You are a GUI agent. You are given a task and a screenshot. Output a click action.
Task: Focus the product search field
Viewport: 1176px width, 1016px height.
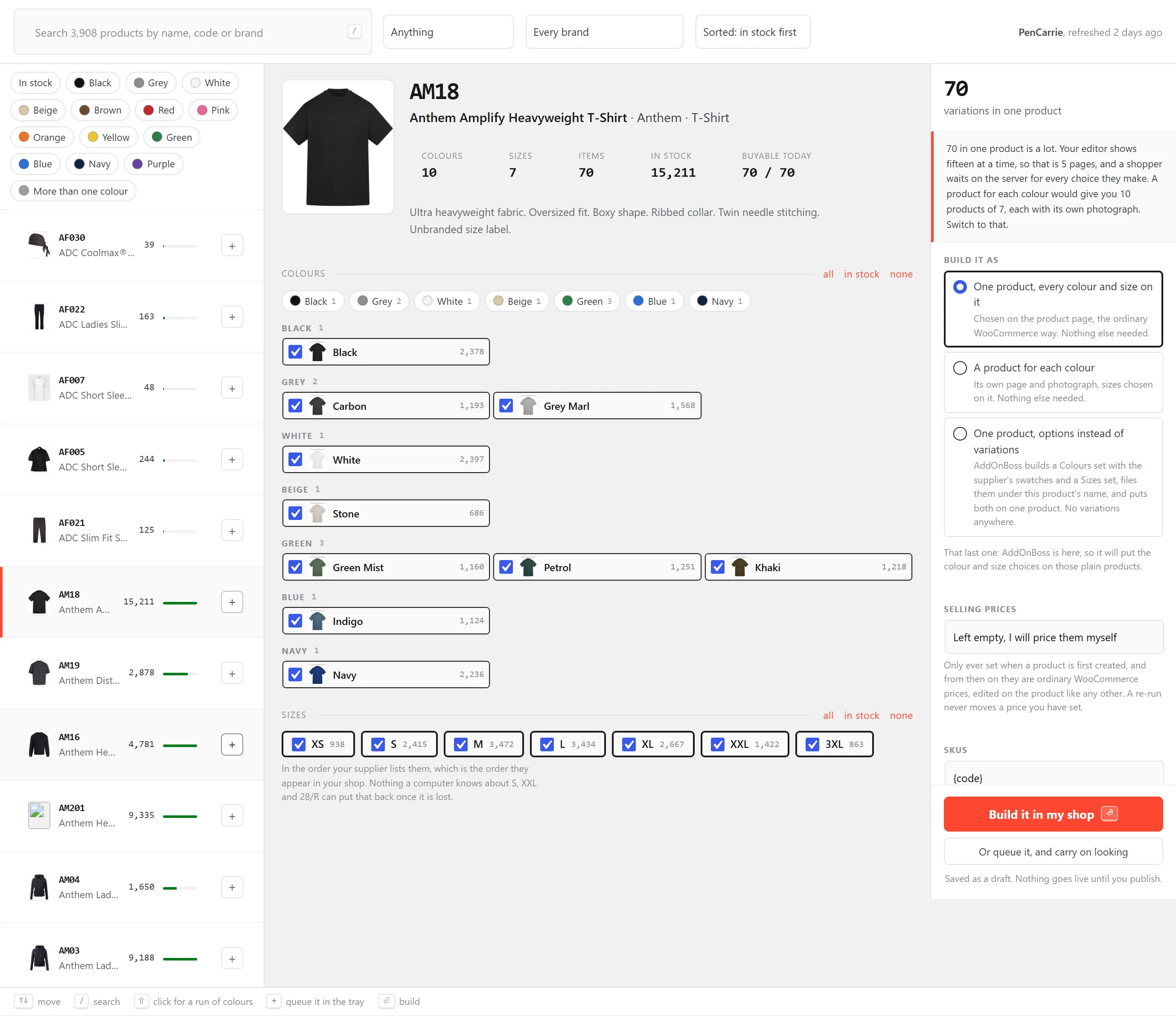pyautogui.click(x=192, y=32)
